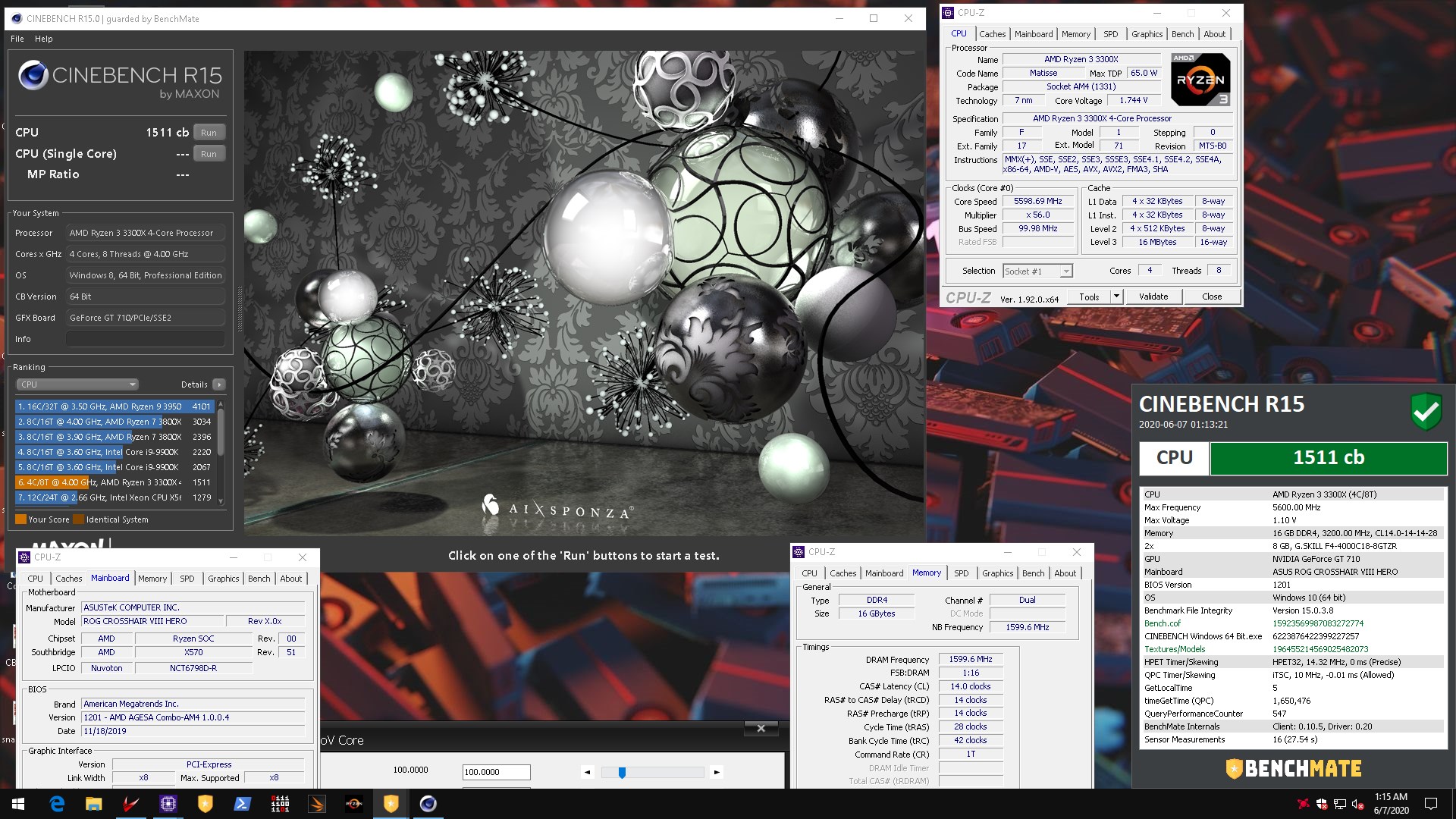Viewport: 1456px width, 819px height.
Task: Open network status in the tray
Action: click(x=1340, y=804)
